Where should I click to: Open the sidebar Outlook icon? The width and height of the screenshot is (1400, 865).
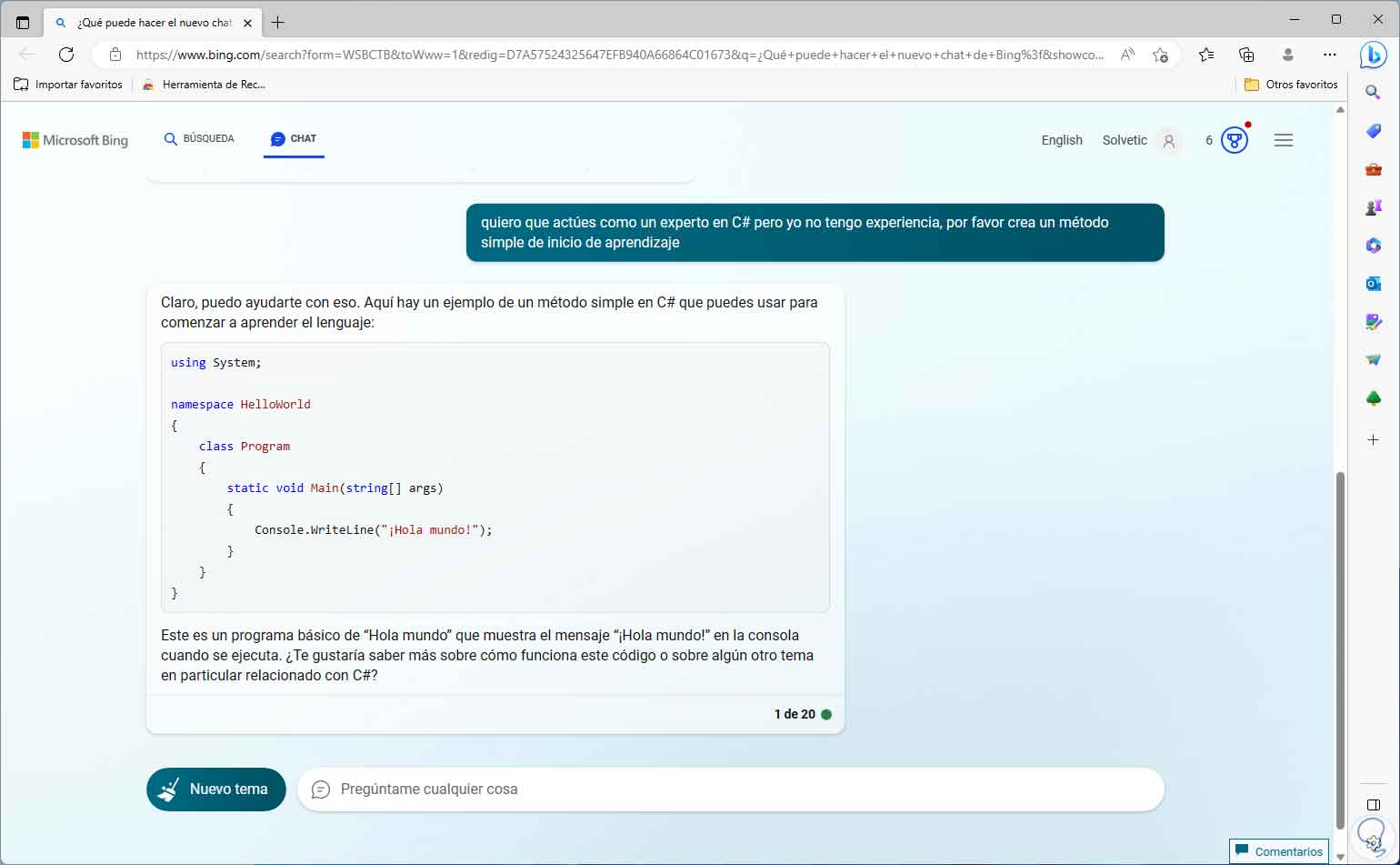(1374, 284)
